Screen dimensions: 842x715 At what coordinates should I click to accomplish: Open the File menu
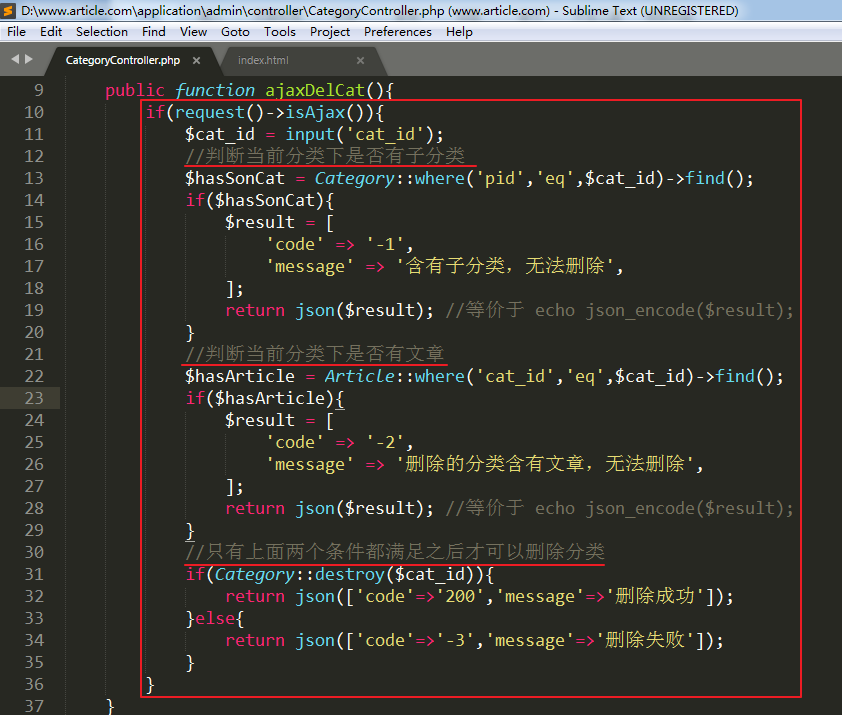16,32
